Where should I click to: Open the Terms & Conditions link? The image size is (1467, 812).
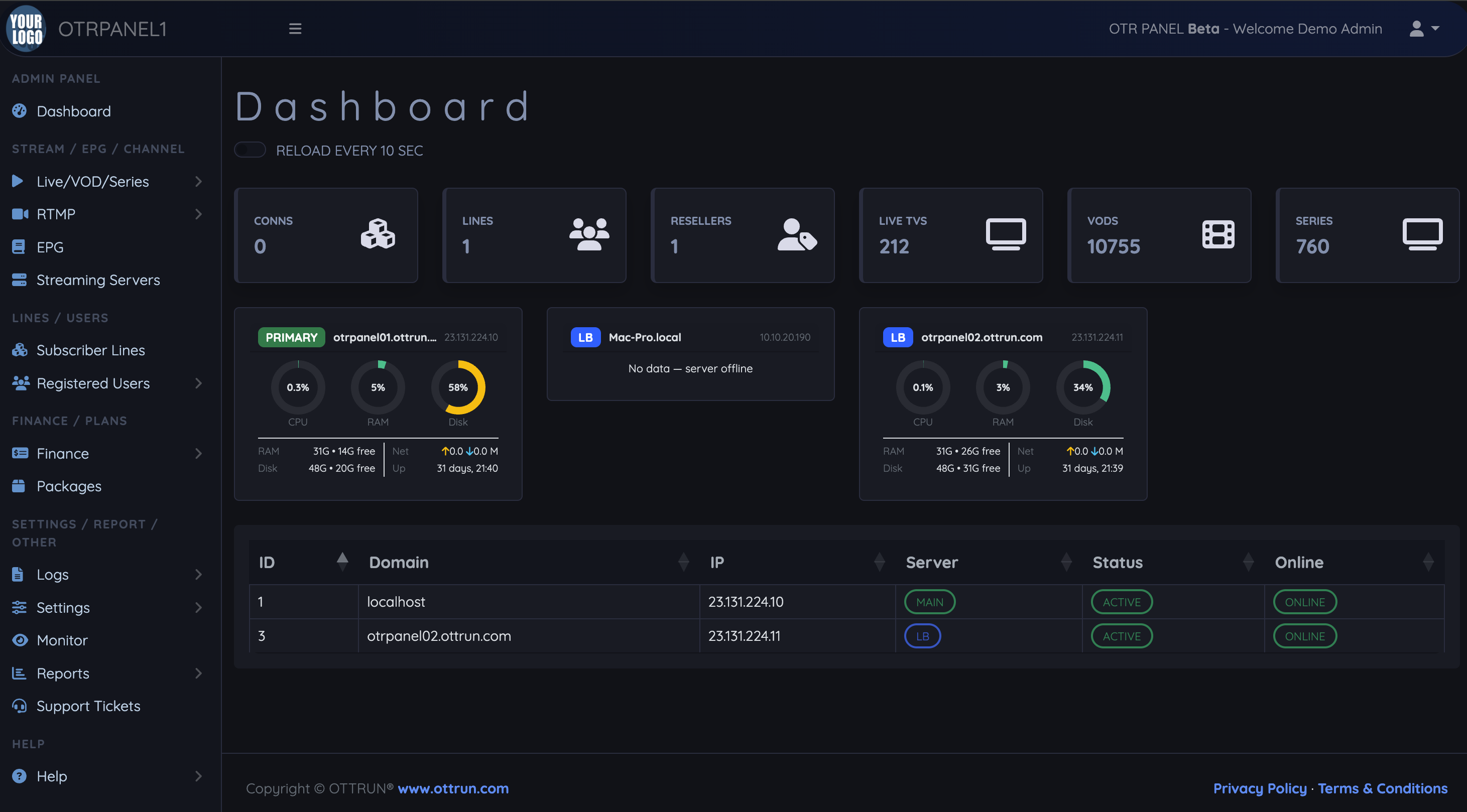point(1382,788)
